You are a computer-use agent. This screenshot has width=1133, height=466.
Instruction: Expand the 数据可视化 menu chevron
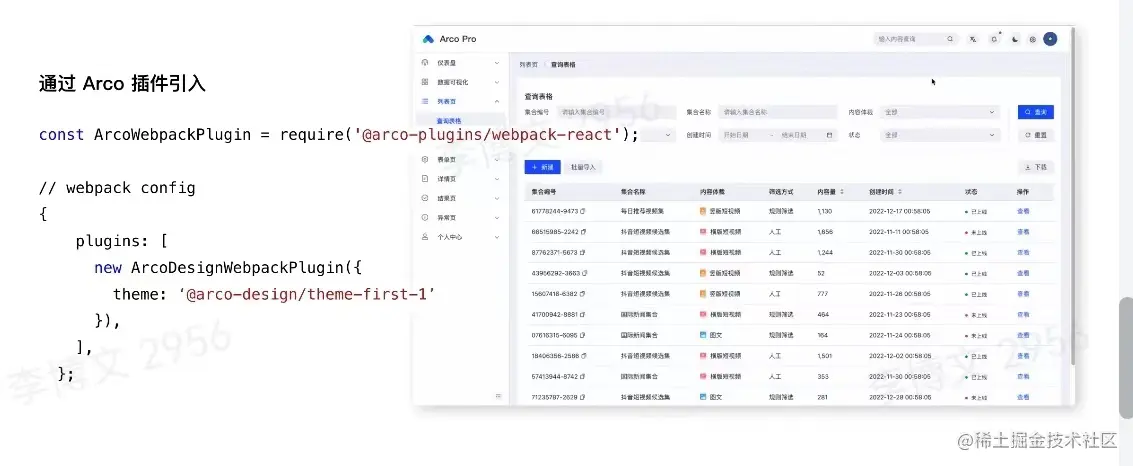point(497,82)
